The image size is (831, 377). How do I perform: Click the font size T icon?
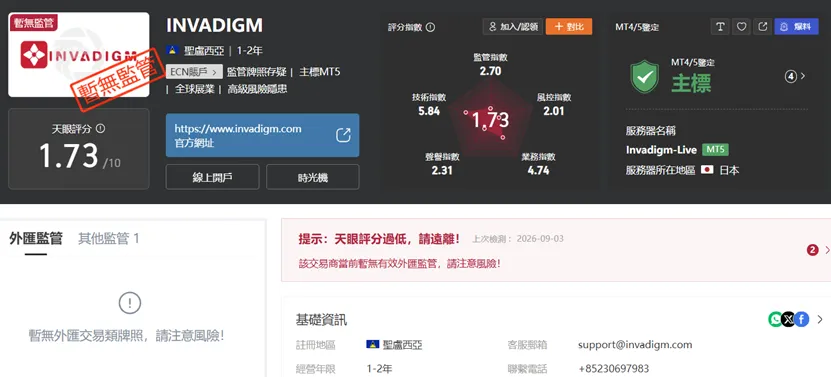click(x=720, y=27)
